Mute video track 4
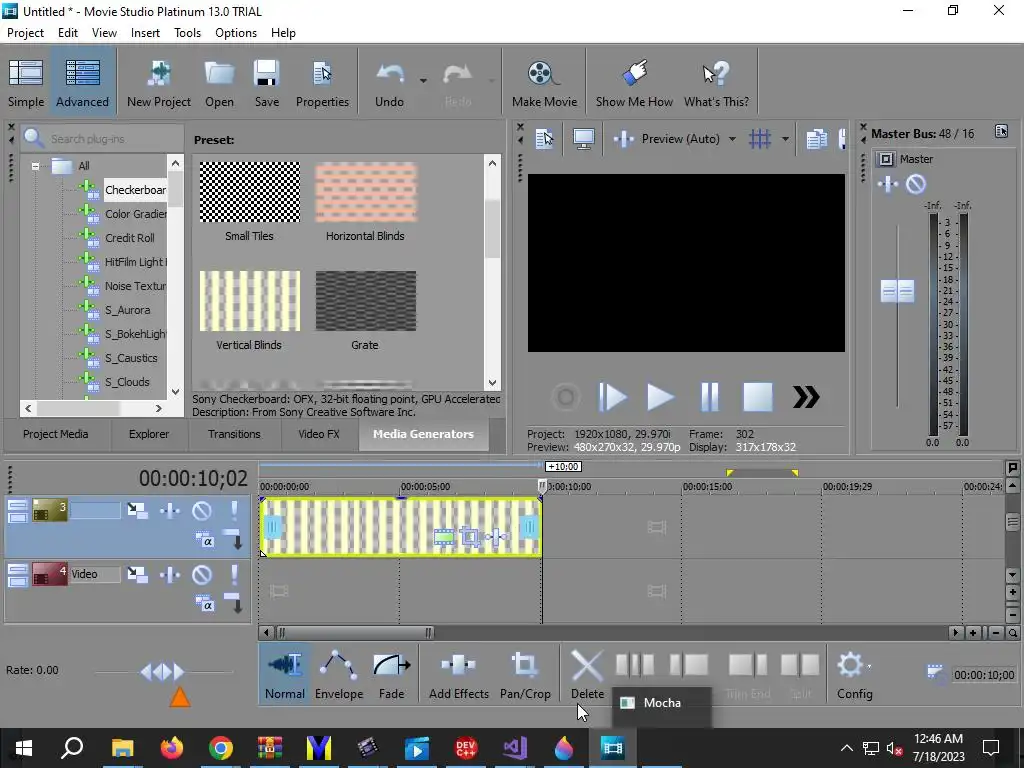Screen dimensions: 1024x768 point(202,574)
